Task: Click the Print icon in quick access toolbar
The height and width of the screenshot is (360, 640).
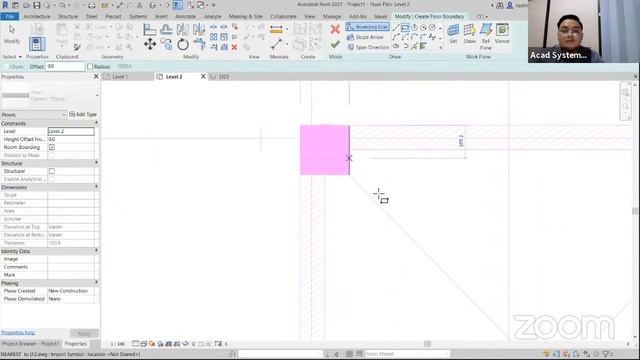Action: [92, 5]
